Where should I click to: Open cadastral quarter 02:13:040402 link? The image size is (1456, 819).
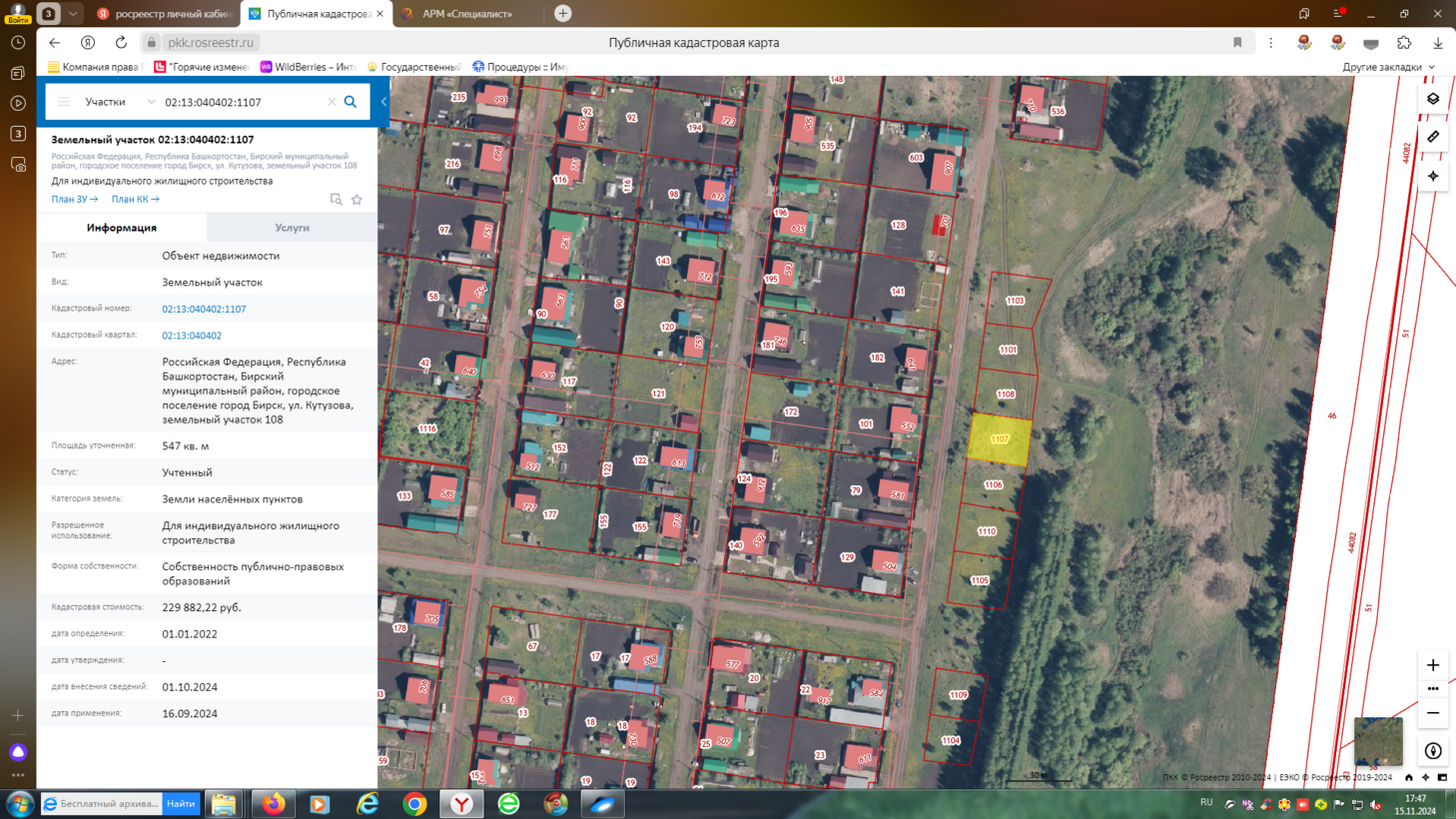(x=192, y=336)
